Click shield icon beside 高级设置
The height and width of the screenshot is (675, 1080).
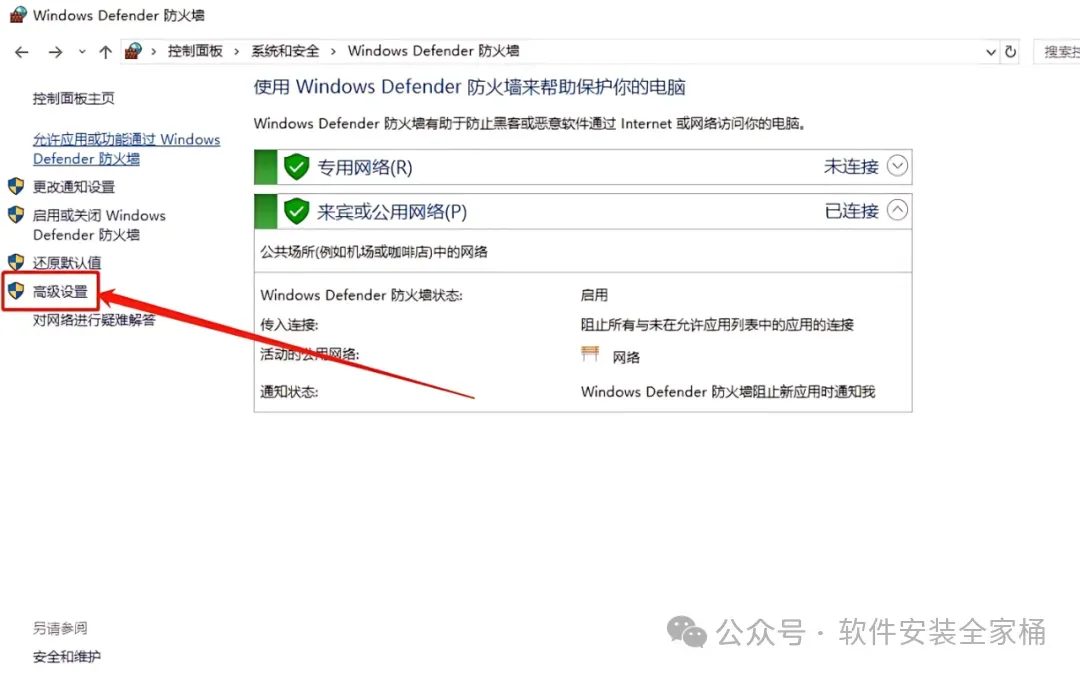[x=16, y=291]
